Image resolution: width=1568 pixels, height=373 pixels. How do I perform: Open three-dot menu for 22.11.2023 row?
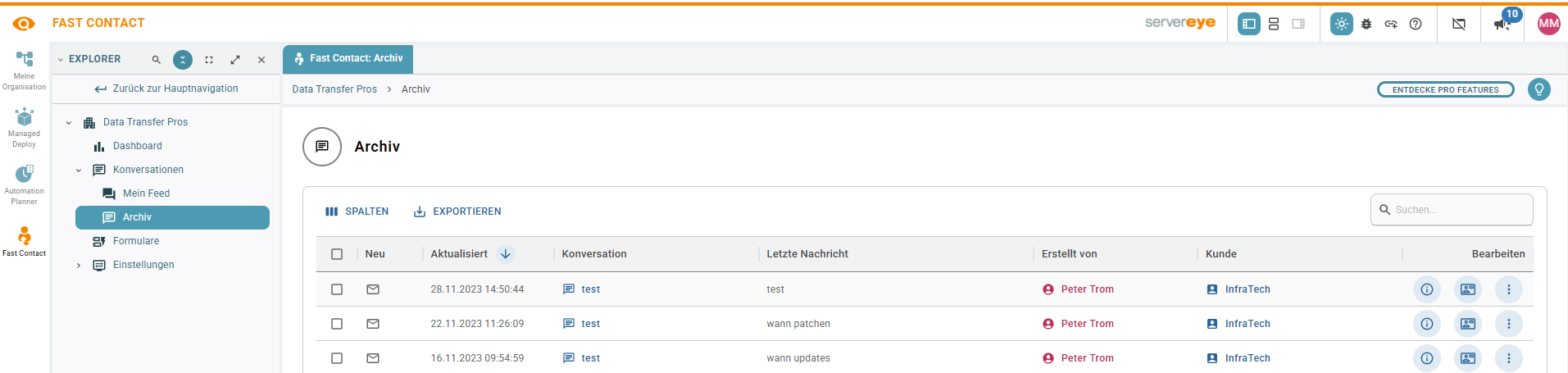(1509, 324)
